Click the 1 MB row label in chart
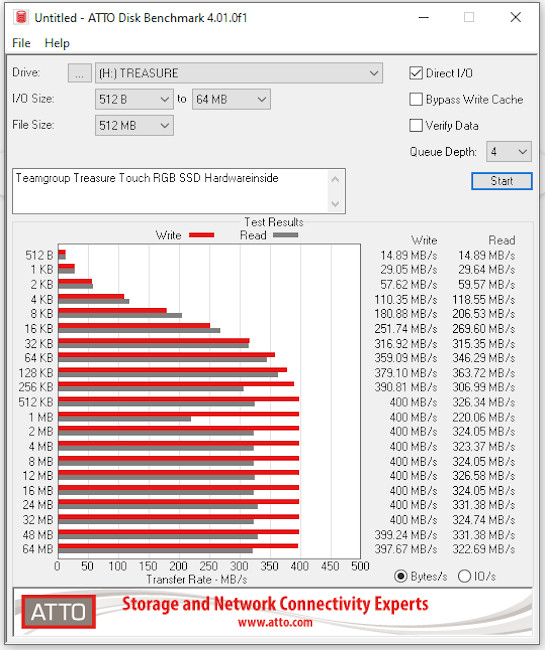 [41, 417]
